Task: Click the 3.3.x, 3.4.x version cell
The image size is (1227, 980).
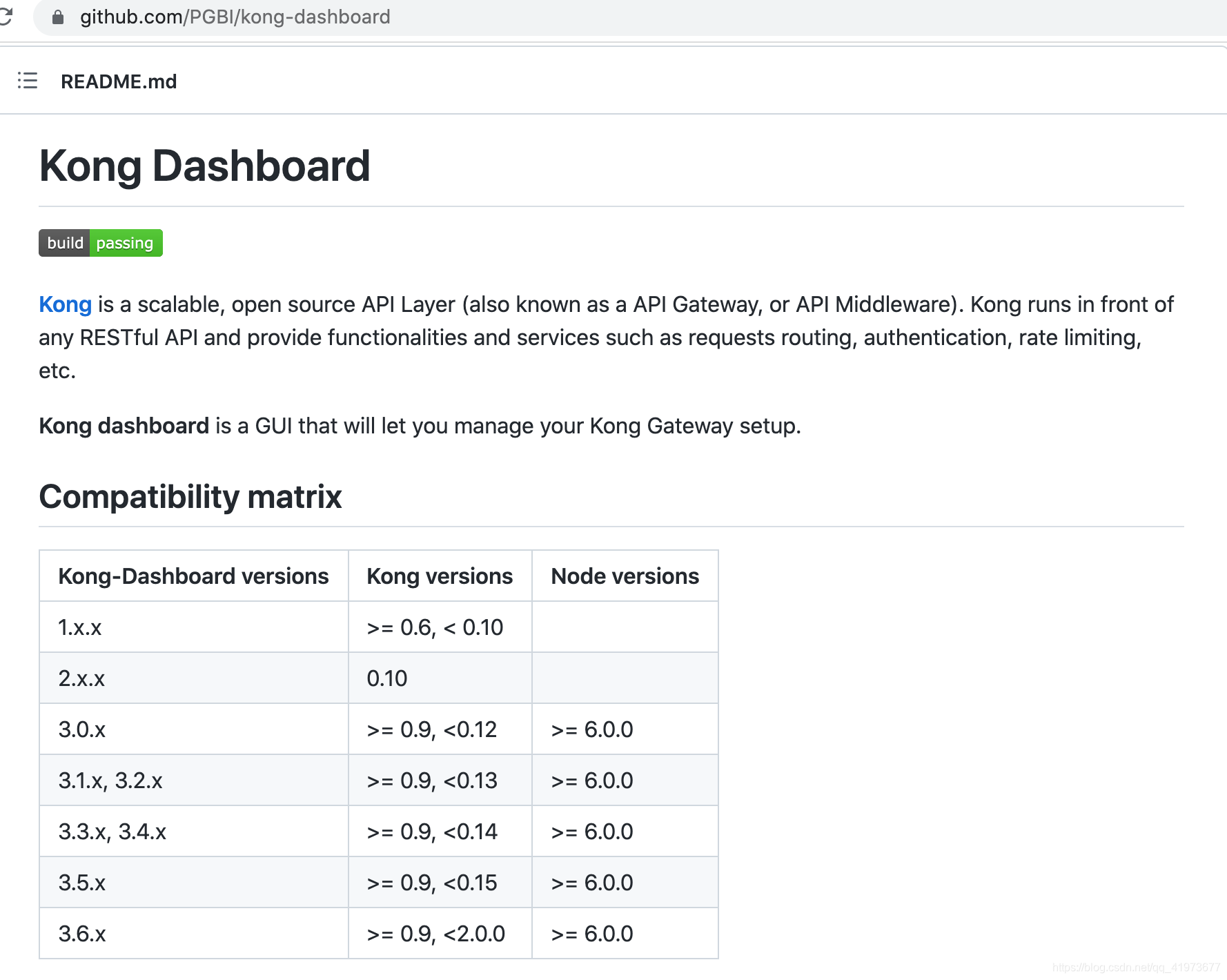Action: [x=112, y=832]
